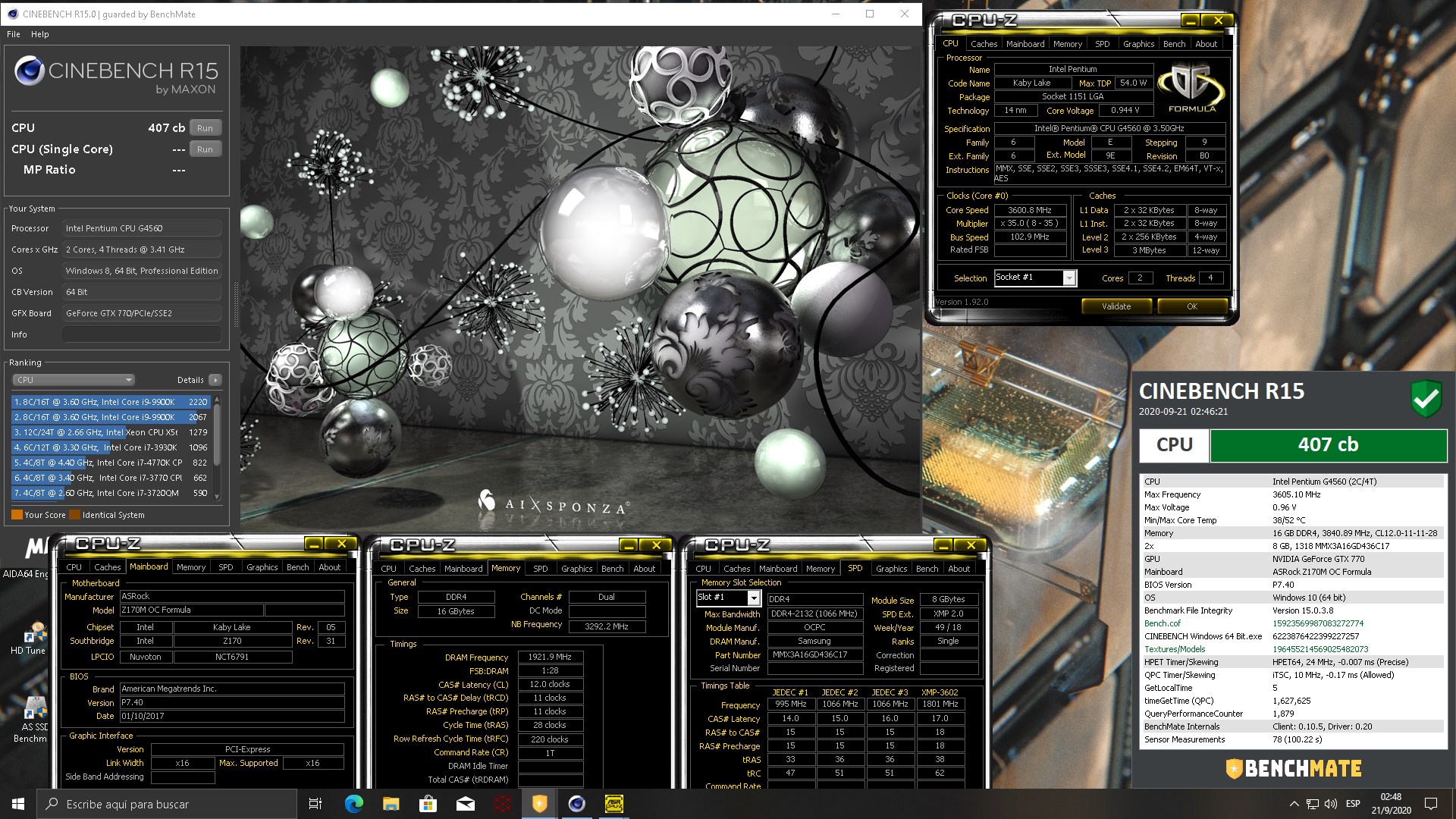This screenshot has width=1456, height=819.
Task: Open the Ranking CPU dropdown
Action: click(x=74, y=380)
